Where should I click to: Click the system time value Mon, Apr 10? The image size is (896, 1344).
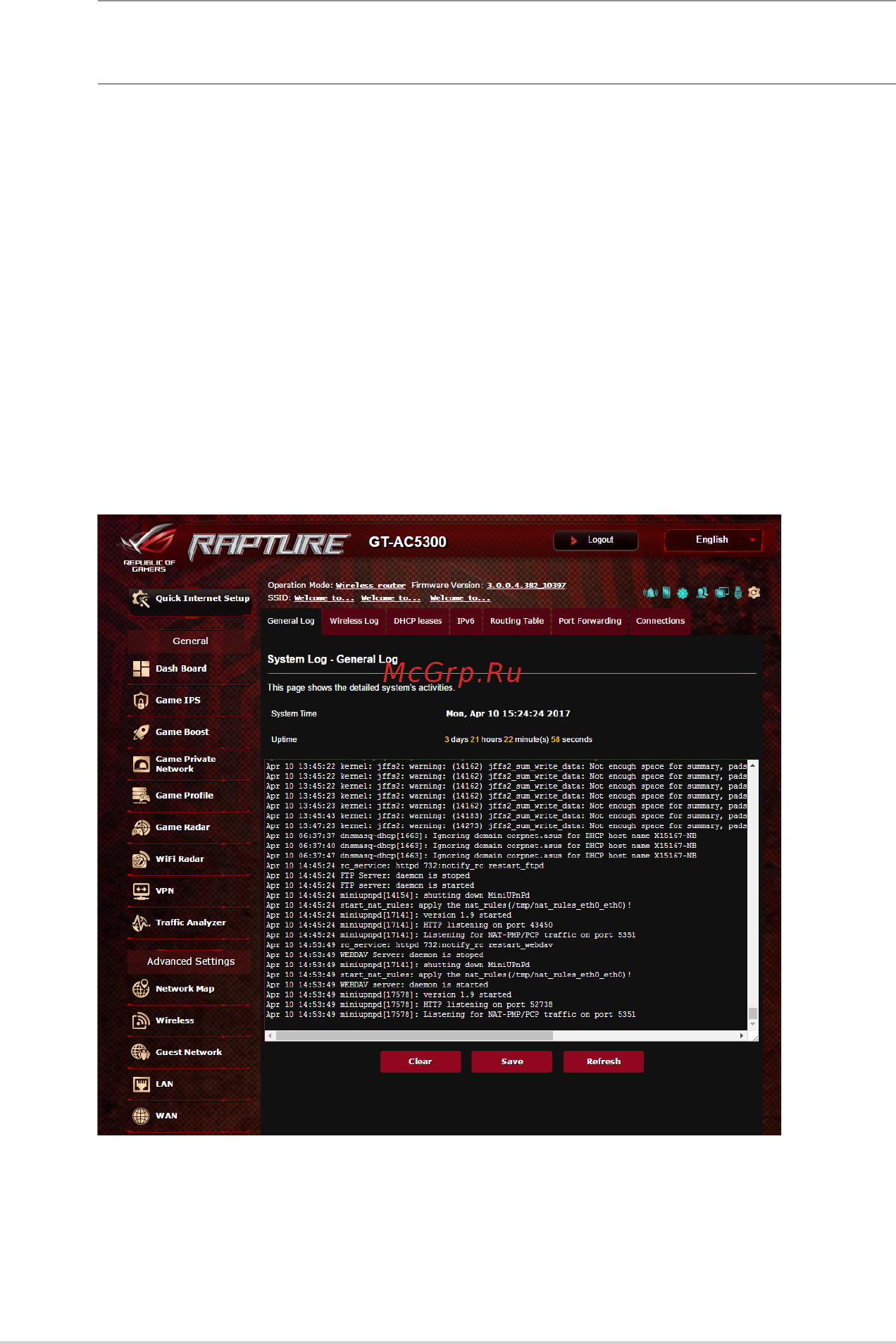[508, 714]
